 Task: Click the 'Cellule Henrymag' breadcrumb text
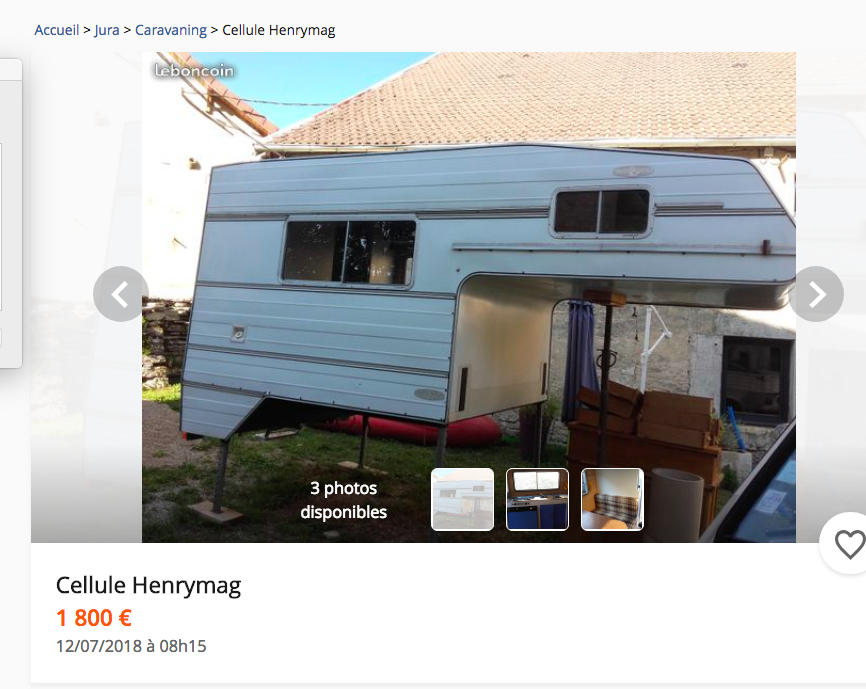[x=278, y=30]
